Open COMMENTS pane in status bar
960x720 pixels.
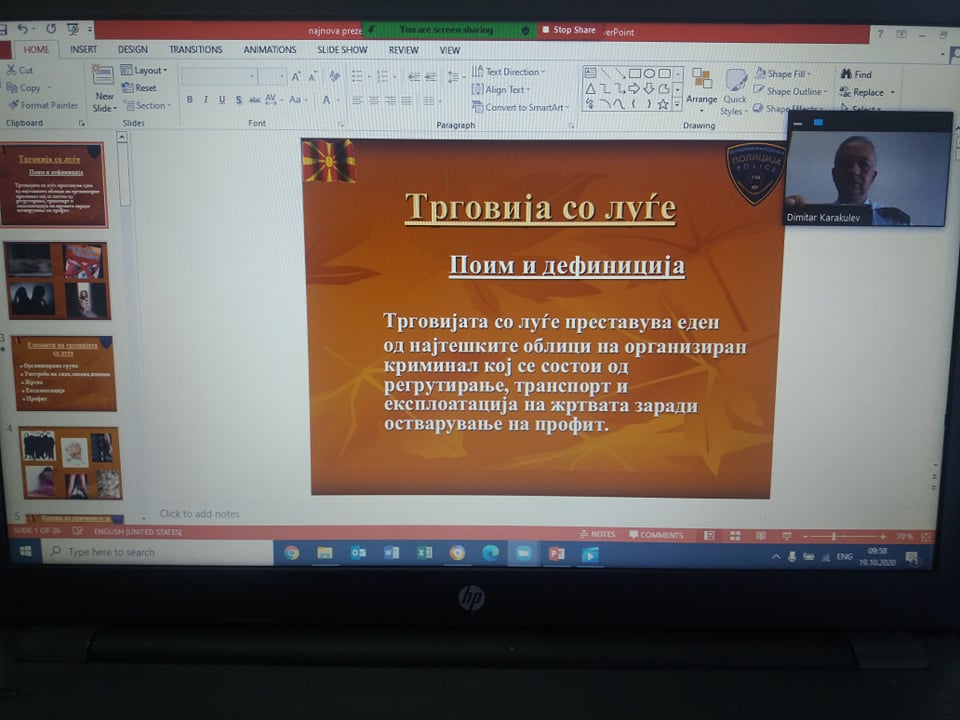click(x=656, y=535)
